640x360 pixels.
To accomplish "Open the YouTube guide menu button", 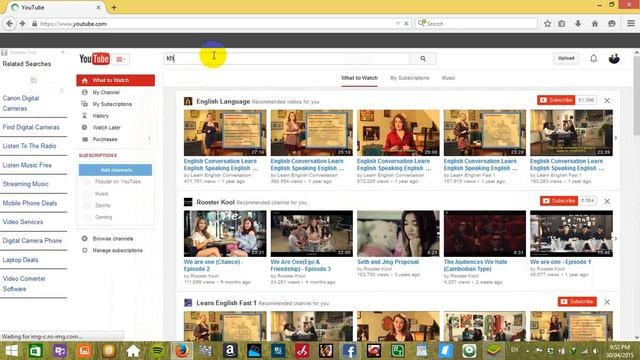I will click(x=120, y=59).
